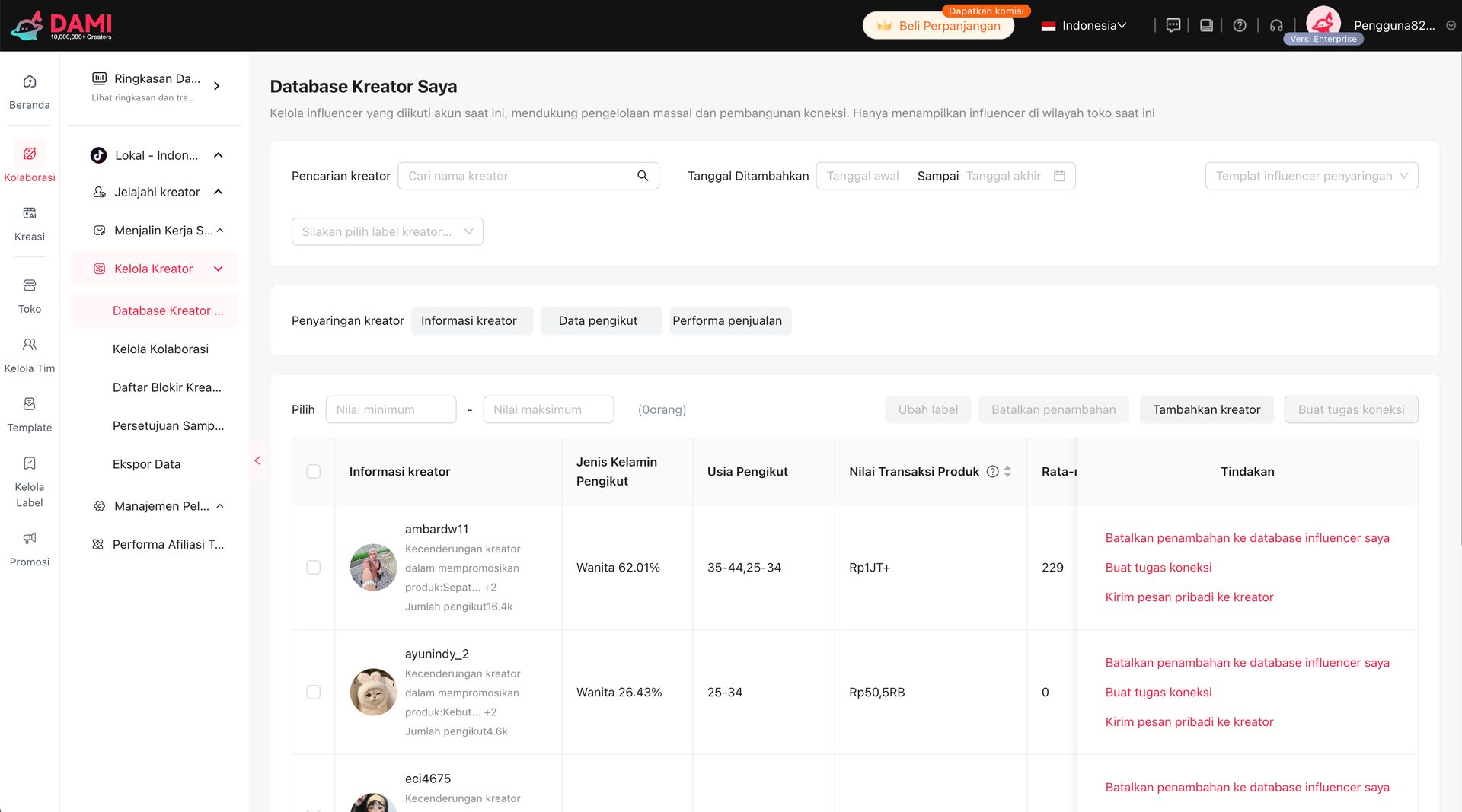
Task: Toggle Kelola Kreator menu chevron
Action: (x=219, y=269)
